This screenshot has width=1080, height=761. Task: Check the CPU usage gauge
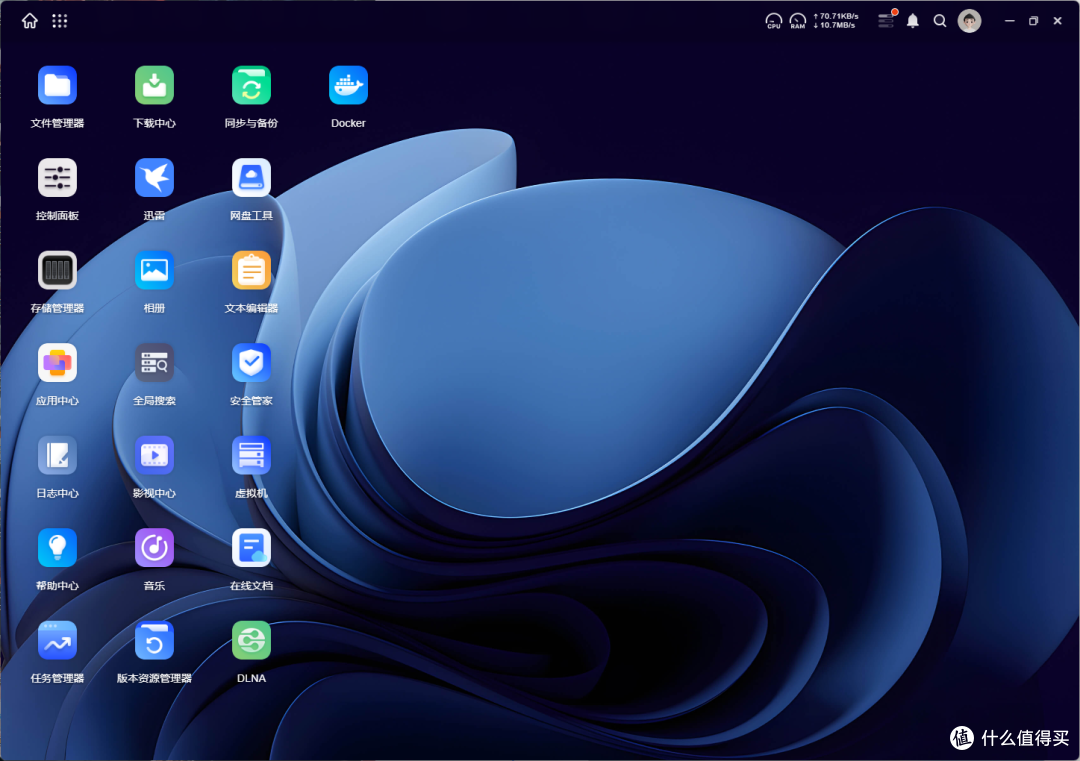773,21
